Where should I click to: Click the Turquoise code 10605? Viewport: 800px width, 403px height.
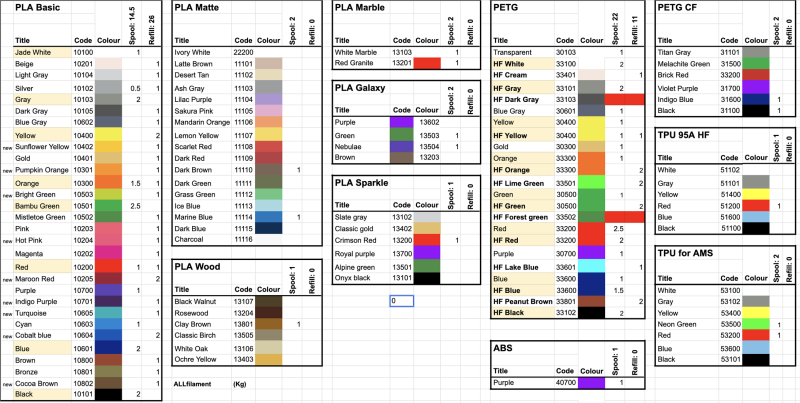pyautogui.click(x=83, y=313)
